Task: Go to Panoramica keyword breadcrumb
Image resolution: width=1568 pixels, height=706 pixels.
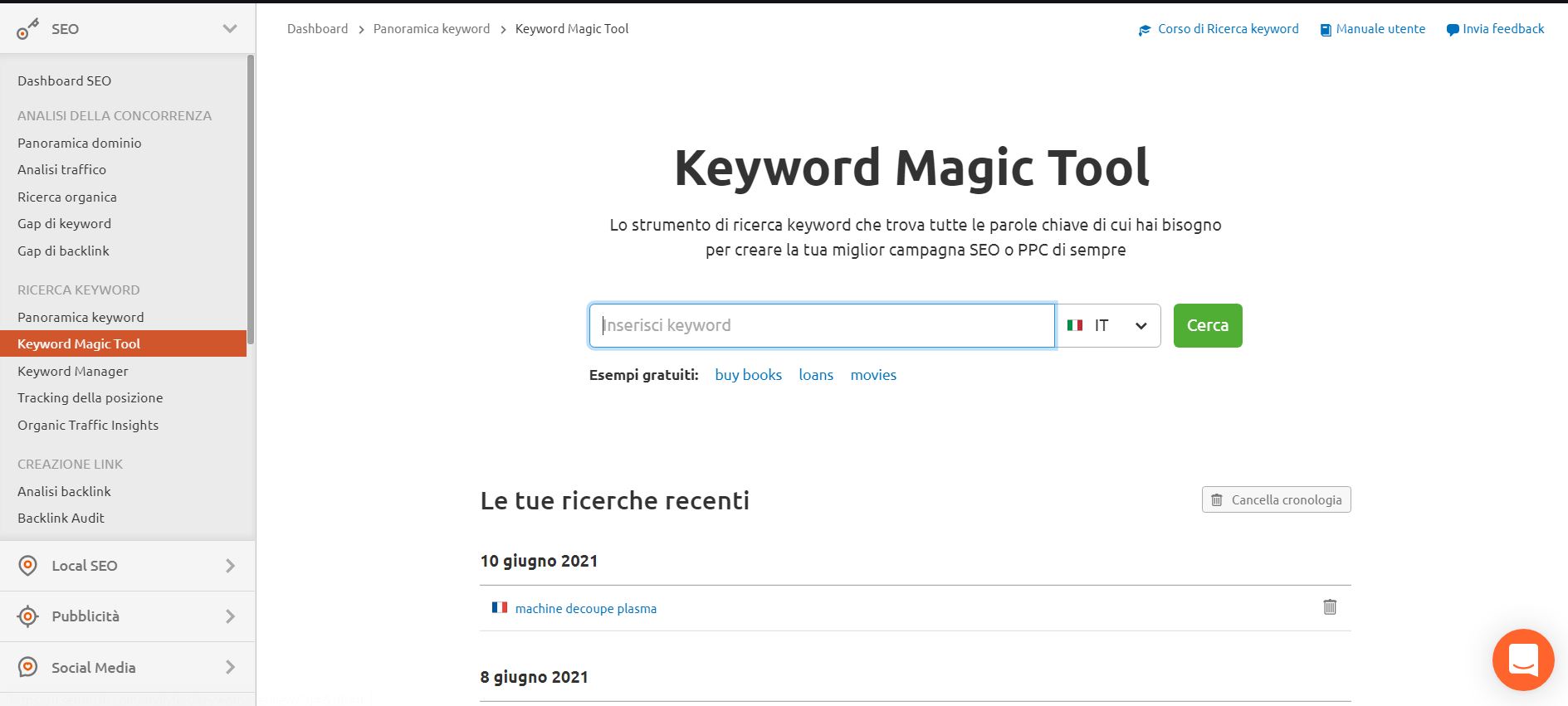Action: [x=432, y=29]
